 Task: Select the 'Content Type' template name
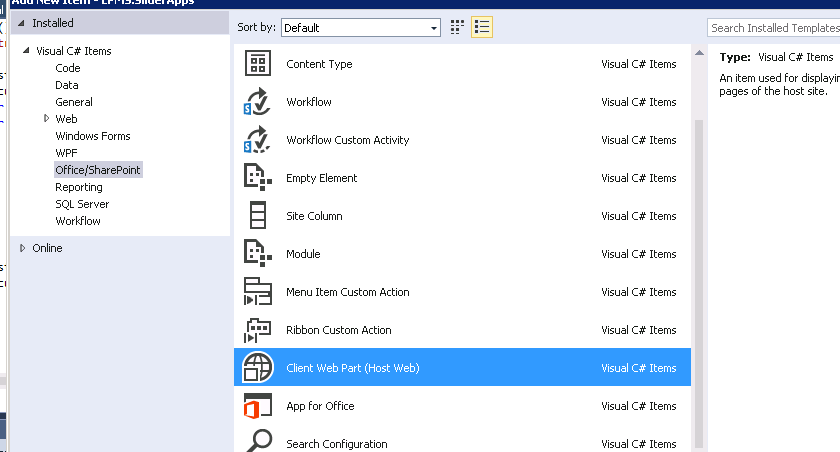[x=319, y=64]
